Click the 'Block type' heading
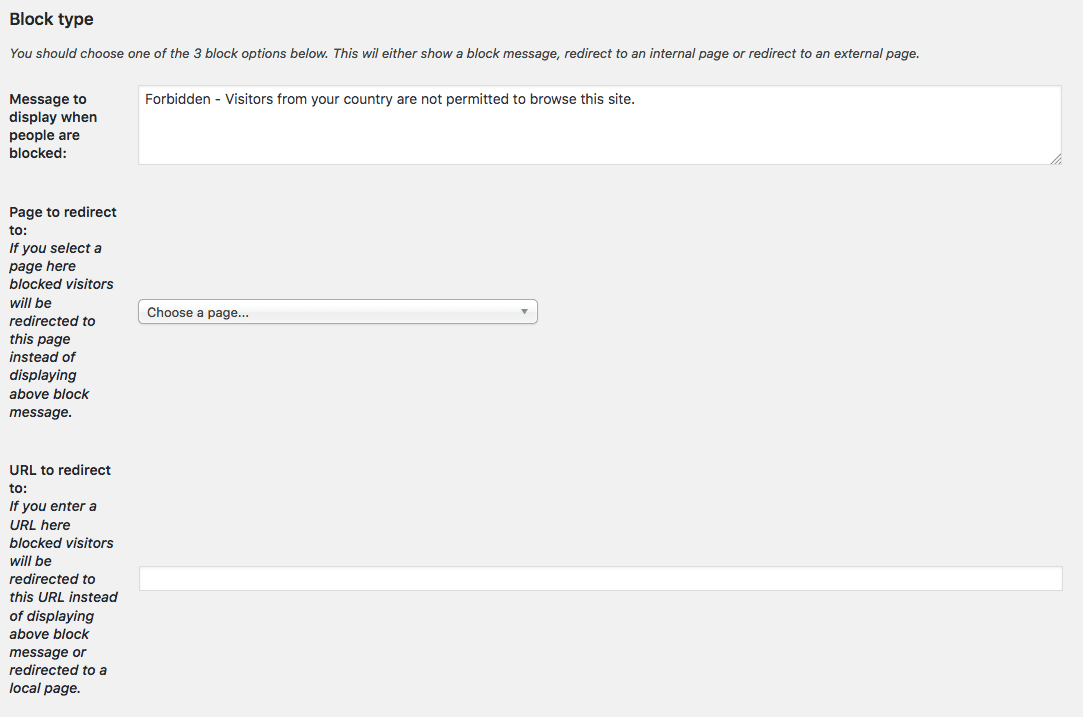This screenshot has height=717, width=1083. tap(52, 19)
